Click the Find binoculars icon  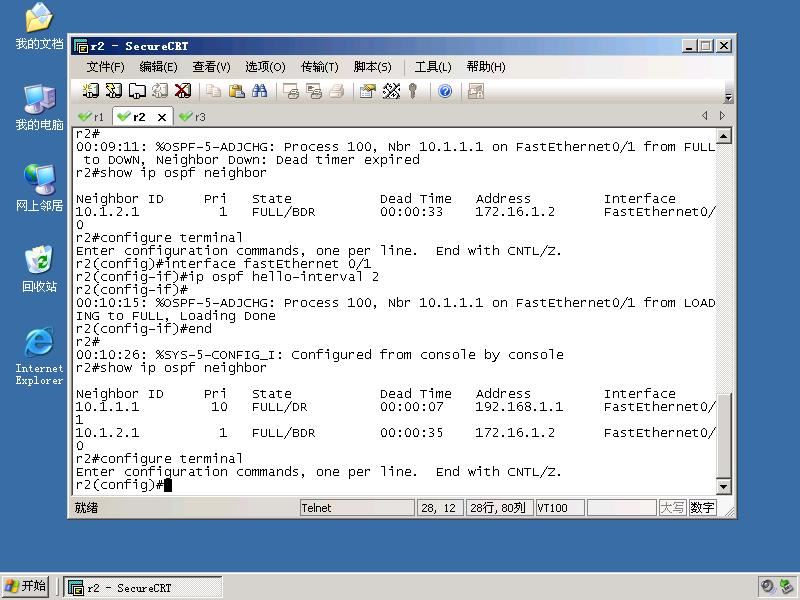[259, 91]
